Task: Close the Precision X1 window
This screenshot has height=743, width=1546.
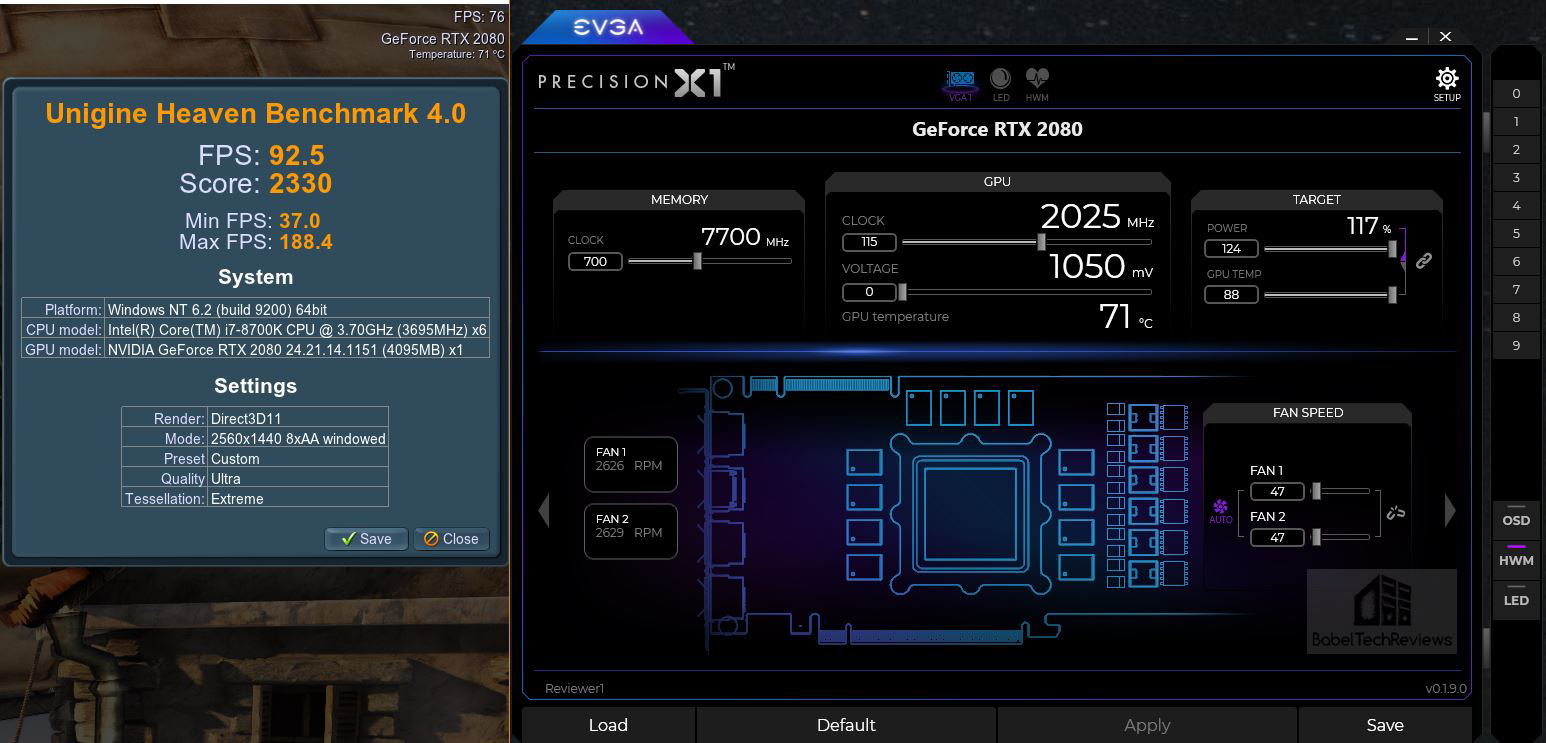Action: (1445, 37)
